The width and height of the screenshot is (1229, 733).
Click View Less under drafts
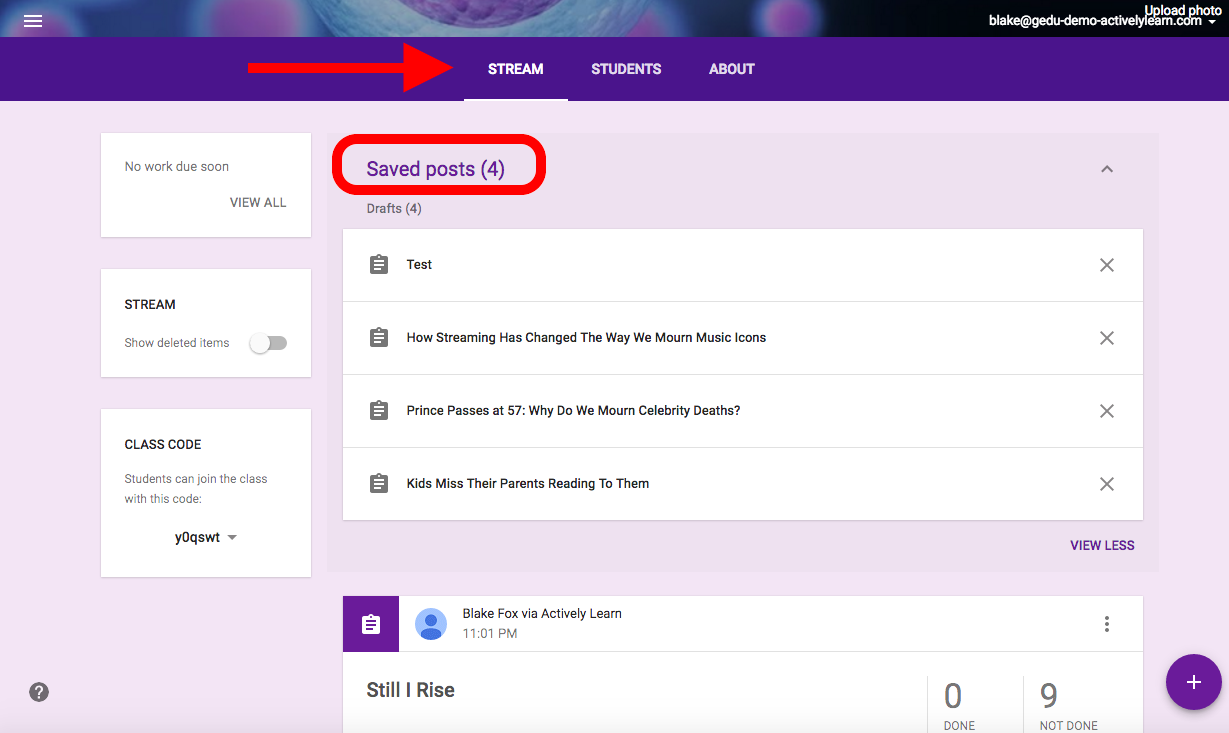point(1102,546)
